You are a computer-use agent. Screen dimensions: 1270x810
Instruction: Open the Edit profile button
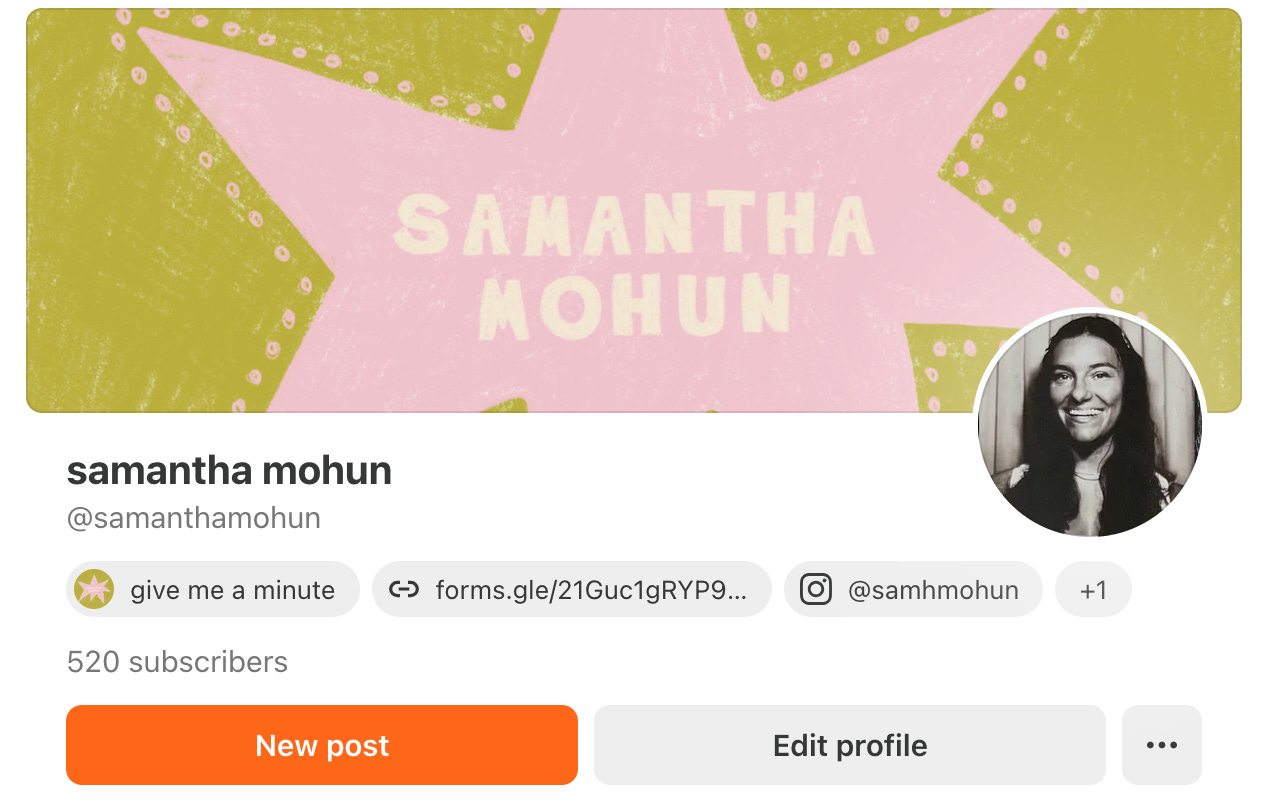850,745
